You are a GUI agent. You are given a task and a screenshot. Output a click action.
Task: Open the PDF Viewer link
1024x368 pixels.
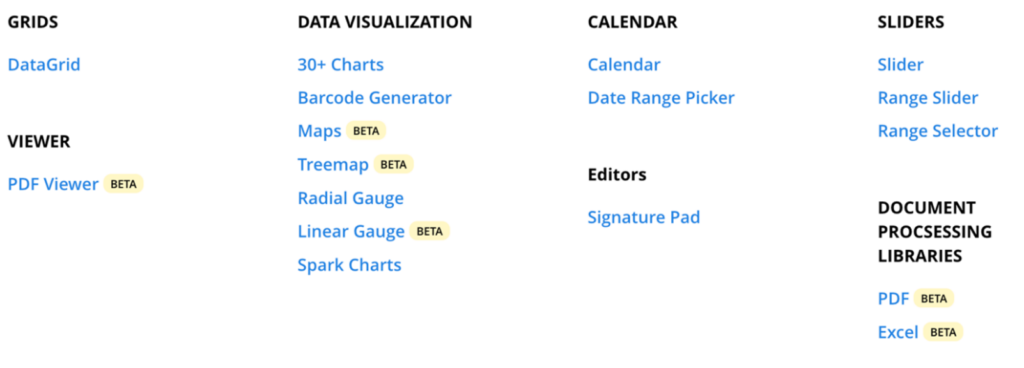tap(53, 184)
